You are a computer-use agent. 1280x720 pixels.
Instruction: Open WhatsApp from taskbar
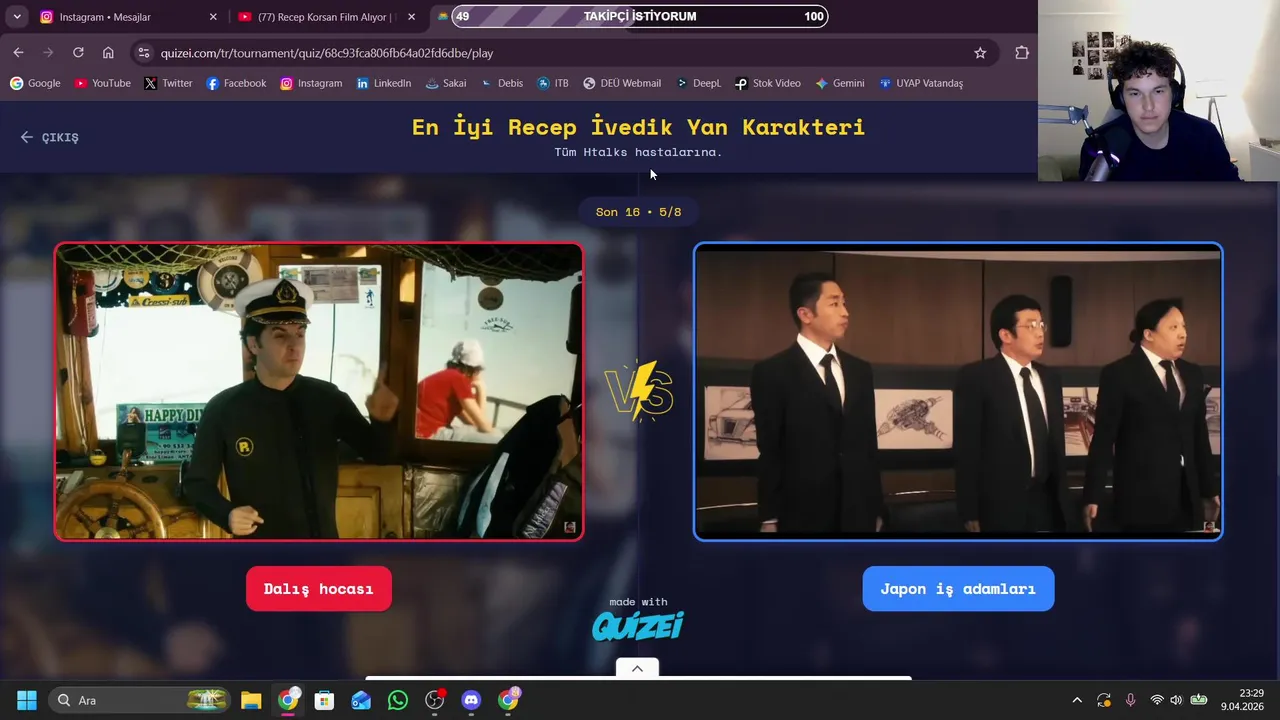coord(398,700)
